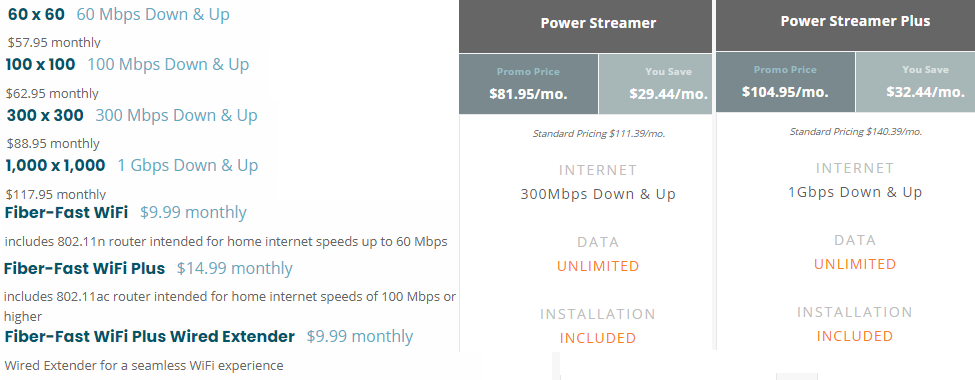The image size is (975, 380).
Task: Click UNLIMITED data under Power Streamer
Action: click(598, 266)
